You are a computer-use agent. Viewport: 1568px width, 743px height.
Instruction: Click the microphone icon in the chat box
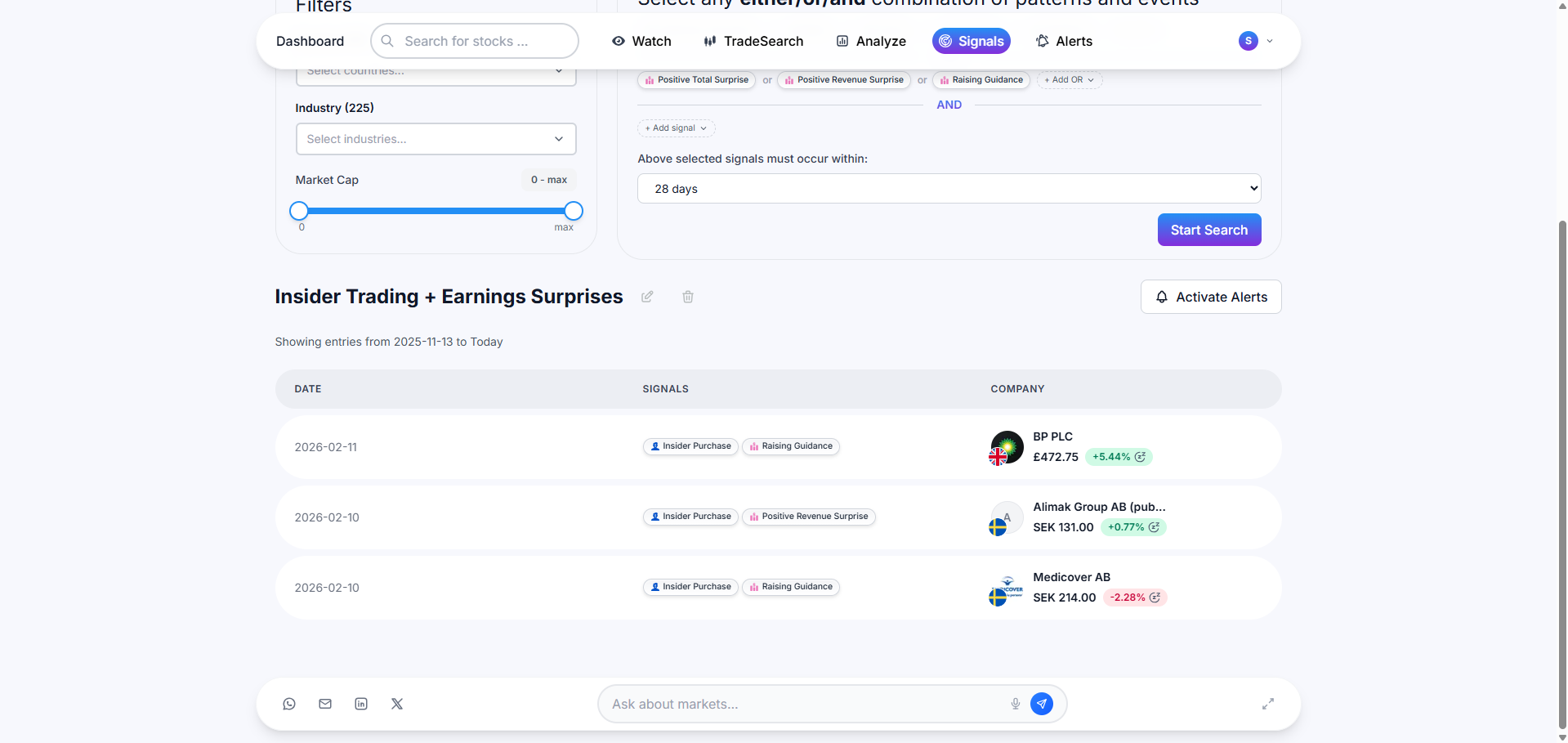[x=1016, y=704]
